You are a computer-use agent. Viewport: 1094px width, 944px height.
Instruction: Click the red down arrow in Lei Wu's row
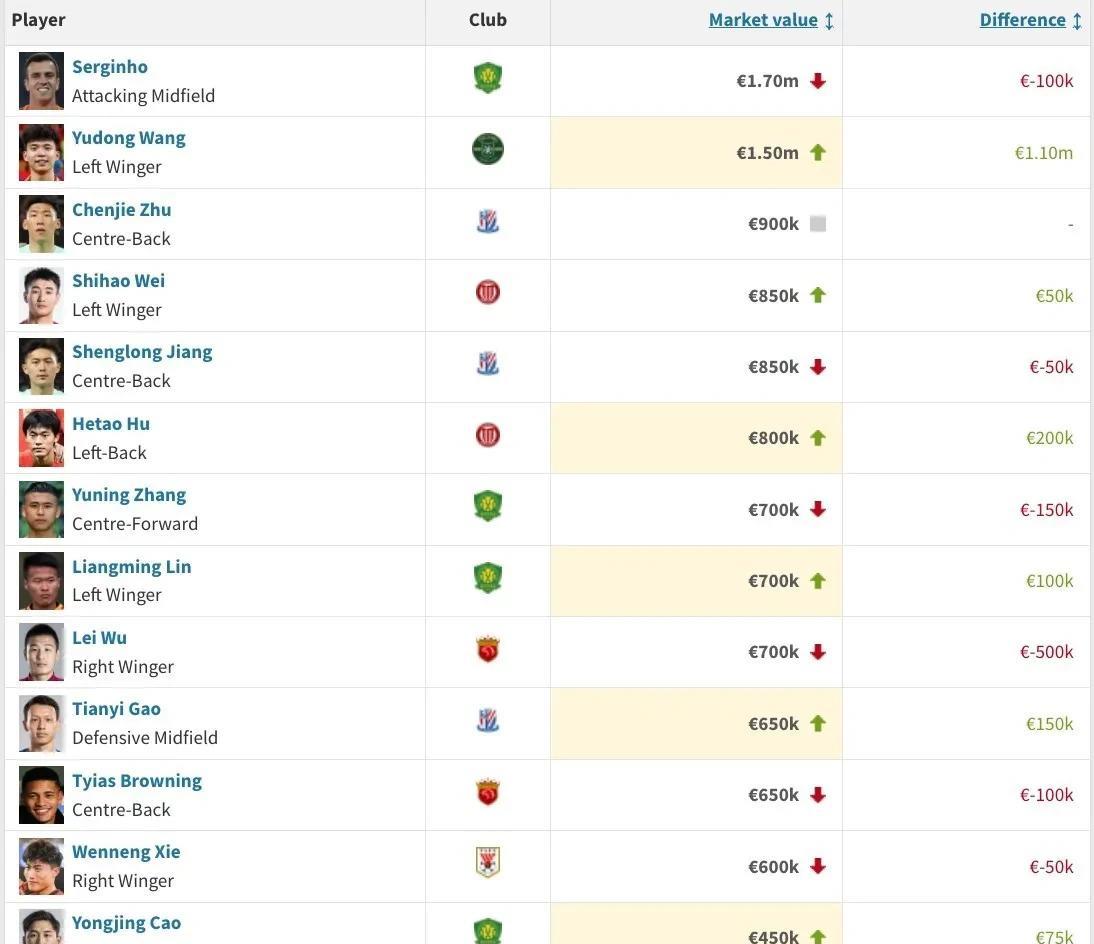pyautogui.click(x=818, y=652)
